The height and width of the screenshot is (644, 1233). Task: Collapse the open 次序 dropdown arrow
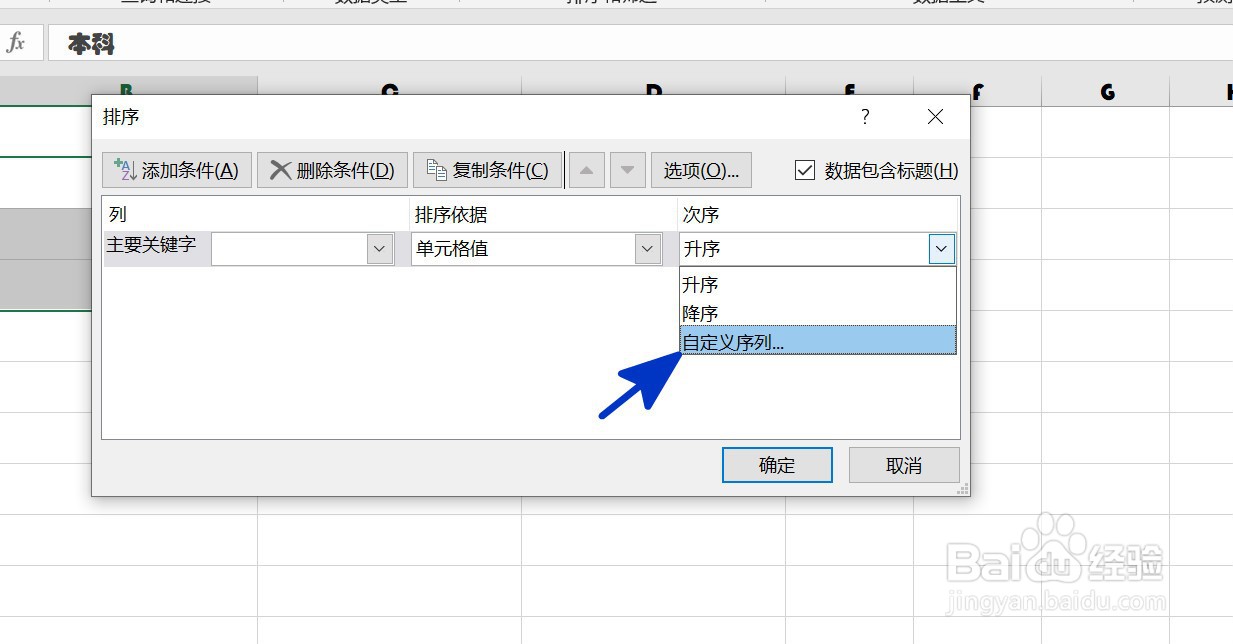click(x=941, y=248)
